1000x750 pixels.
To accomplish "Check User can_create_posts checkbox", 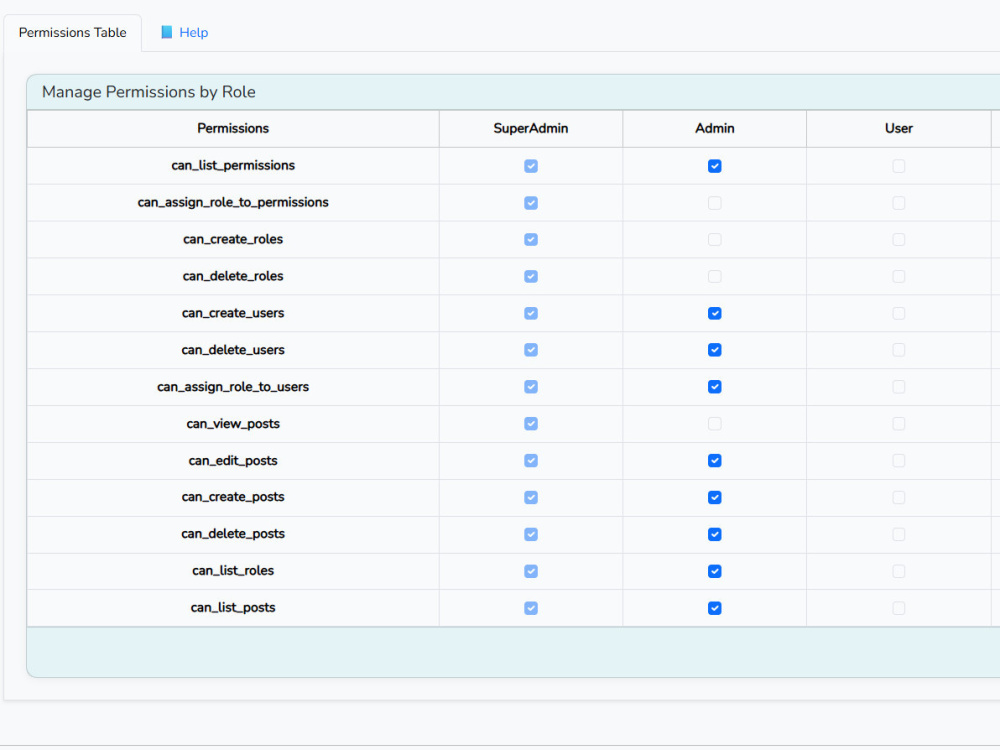I will [899, 497].
